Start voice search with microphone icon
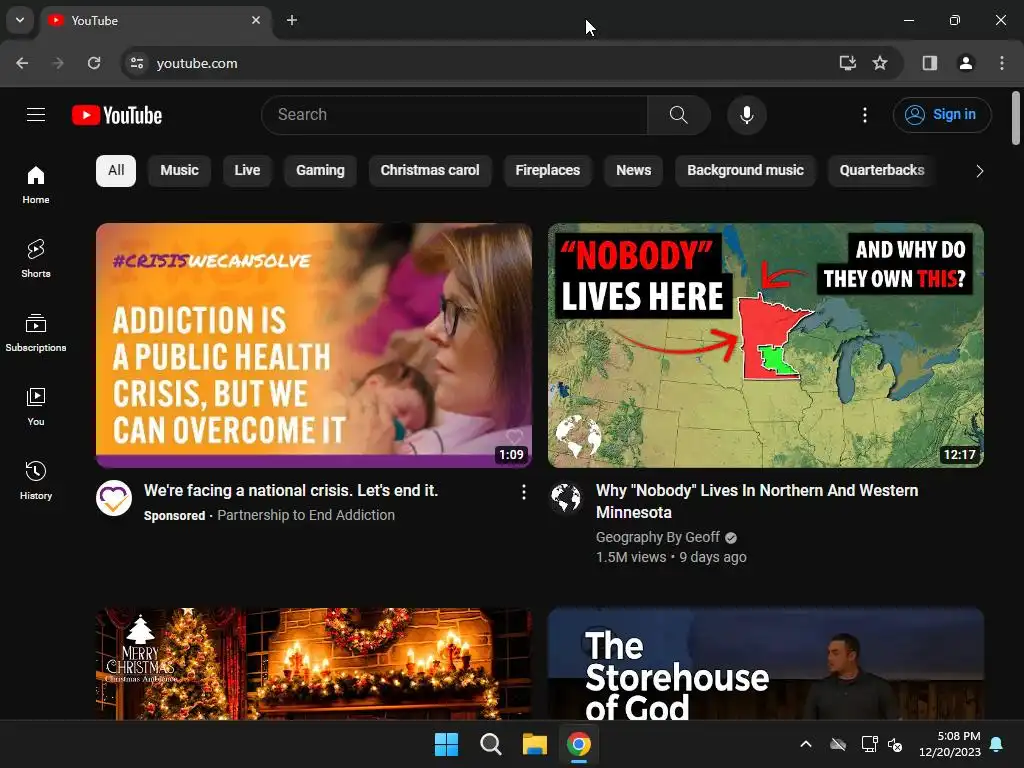 pyautogui.click(x=746, y=115)
